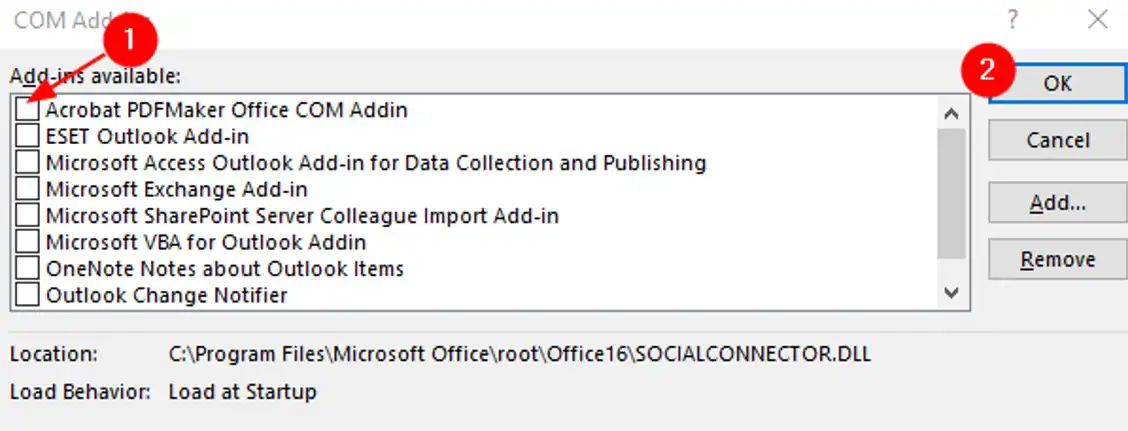The width and height of the screenshot is (1128, 431).
Task: Enable Microsoft Access Outlook Add-in checkbox
Action: (x=28, y=162)
